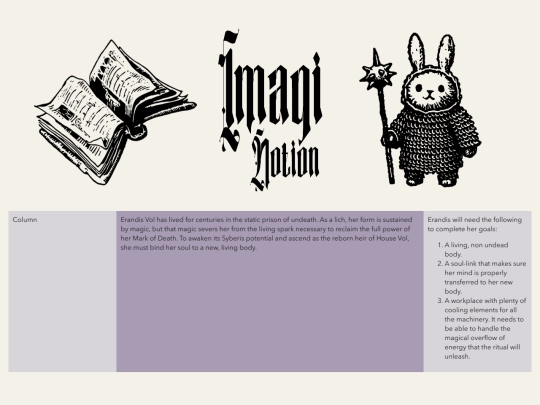Click "Erandis will need the following" text
Viewport: 540px width, 405px height.
(475, 224)
